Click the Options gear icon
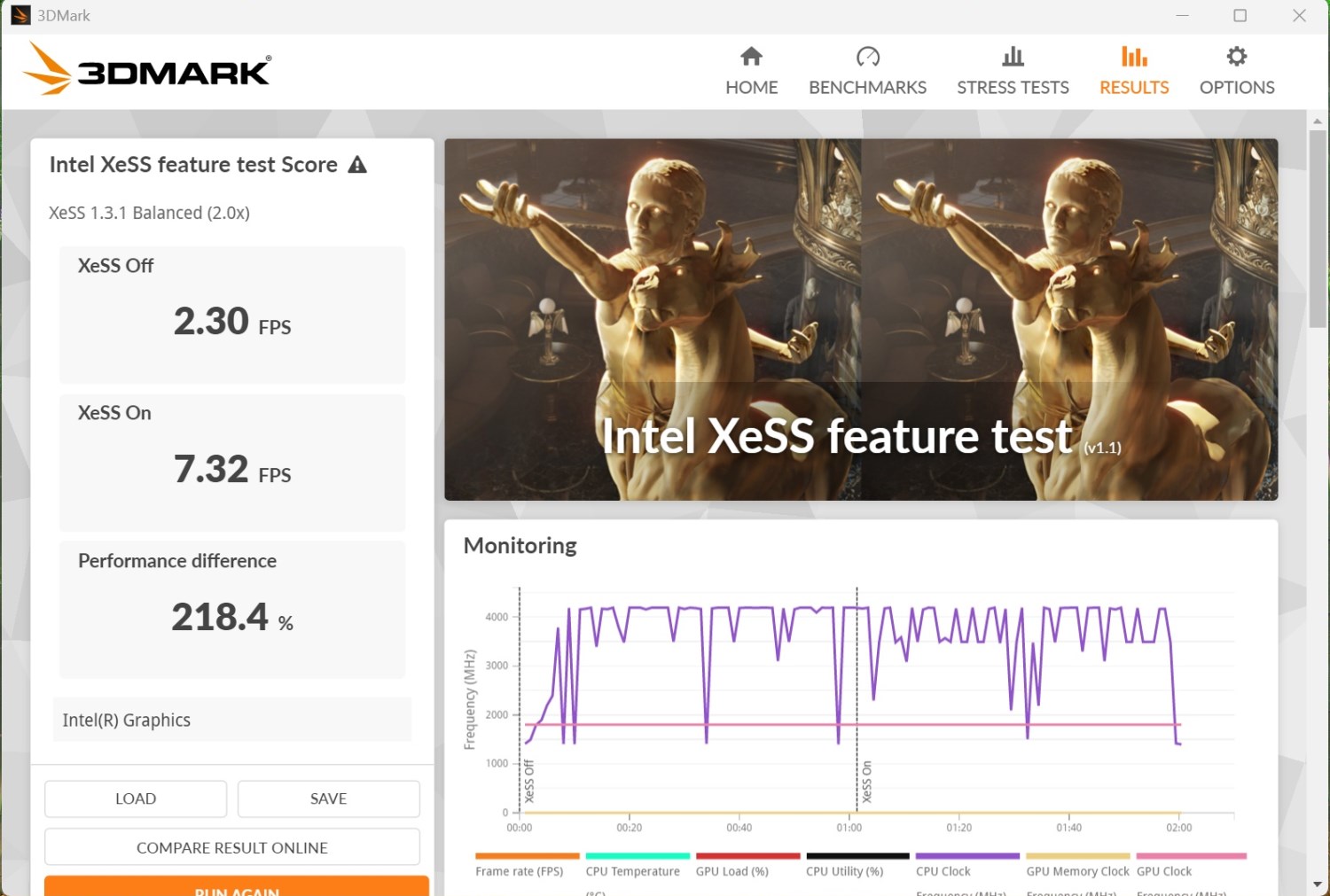1330x896 pixels. (1237, 57)
